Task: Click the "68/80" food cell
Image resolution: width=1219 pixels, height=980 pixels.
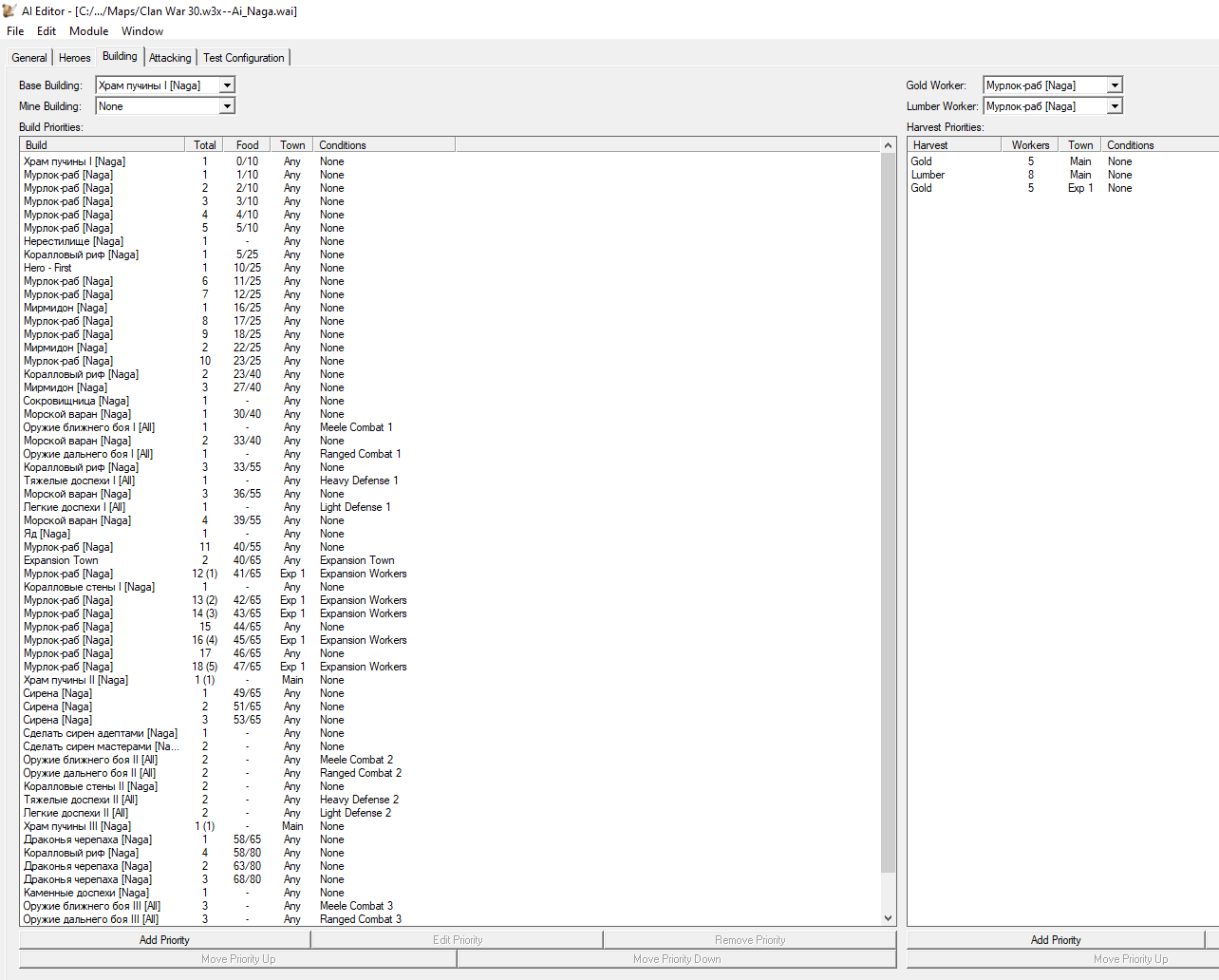Action: point(247,879)
